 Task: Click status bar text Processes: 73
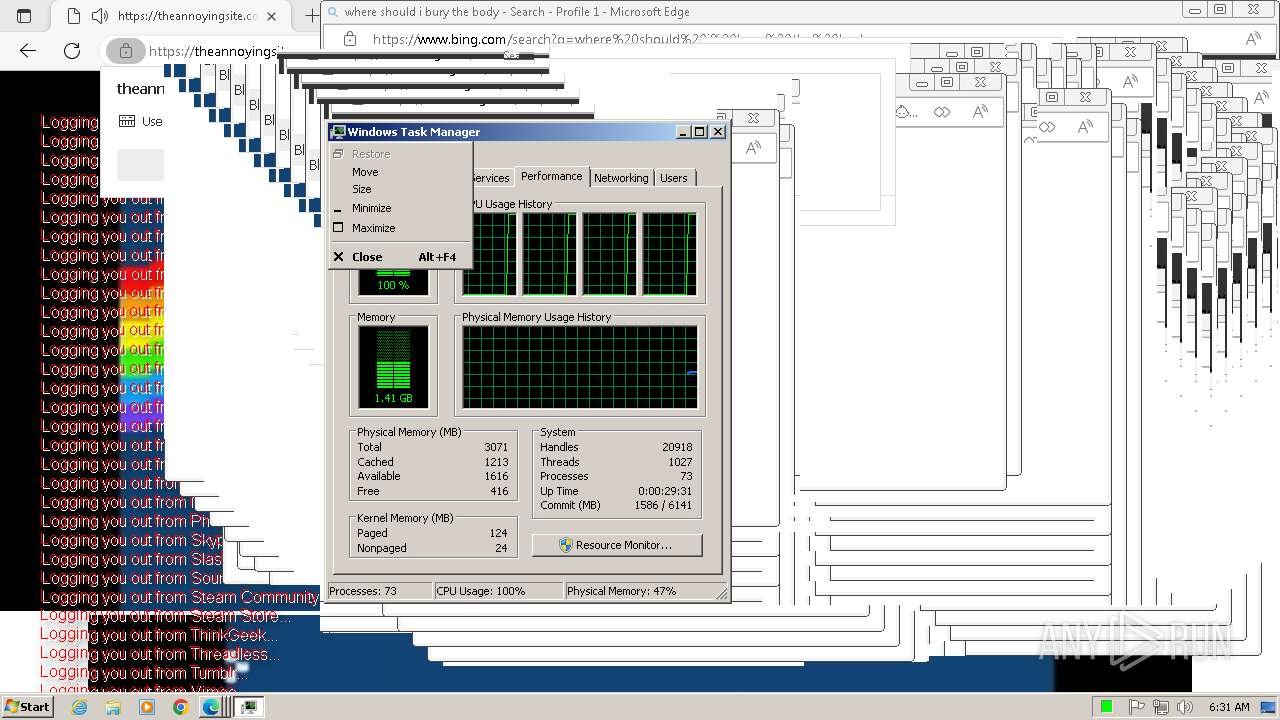pos(363,591)
